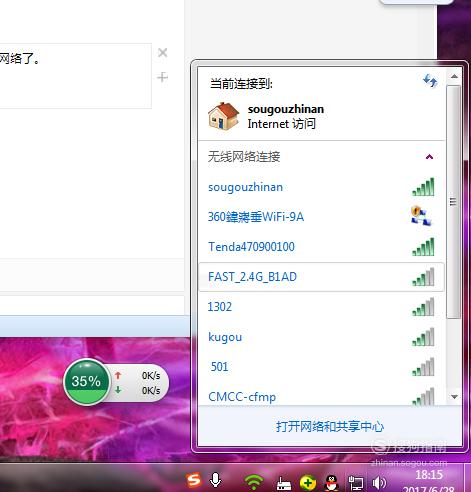
Task: Click the network computer tray icon
Action: click(x=356, y=483)
